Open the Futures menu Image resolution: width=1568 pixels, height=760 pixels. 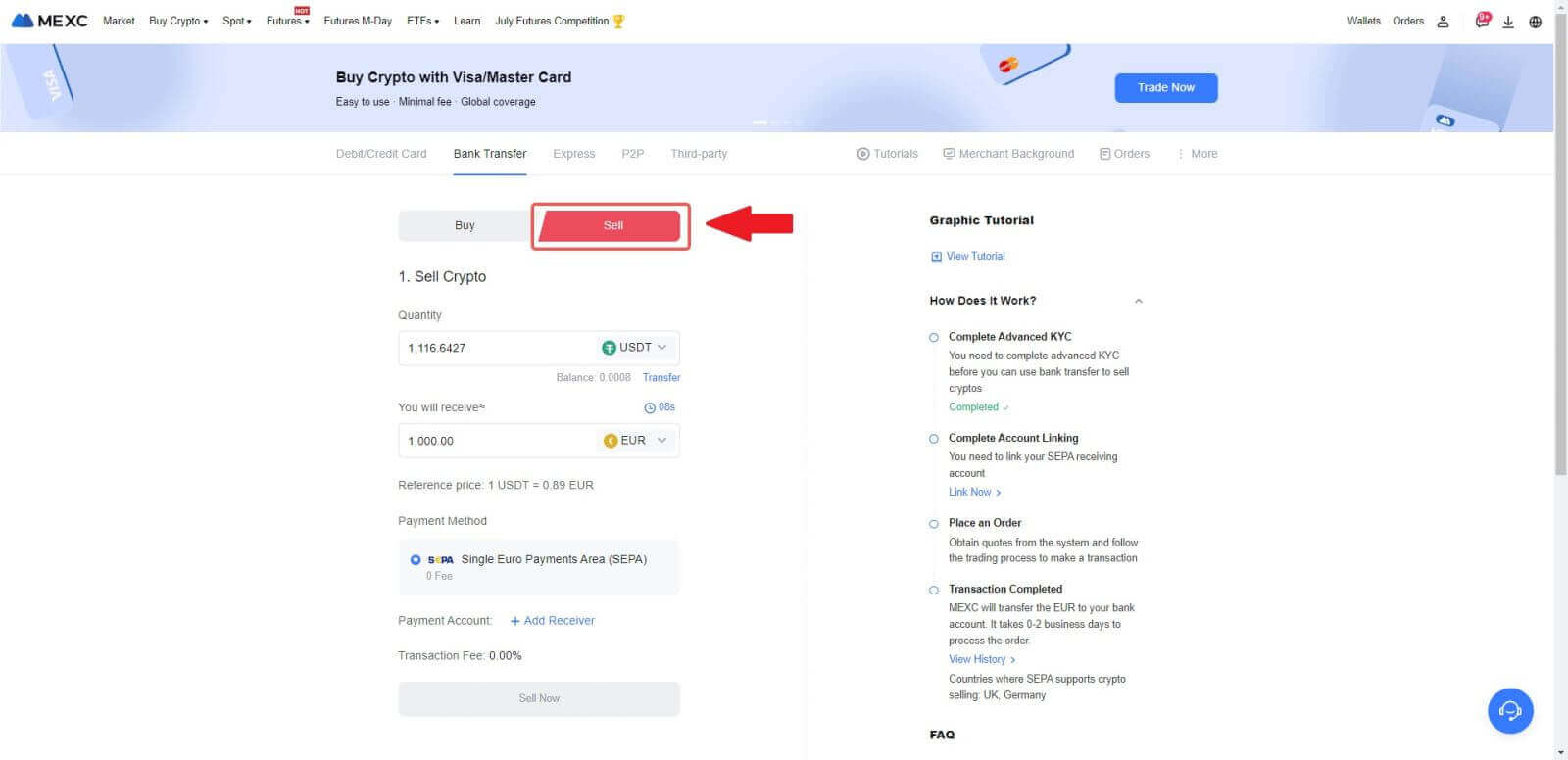(x=287, y=21)
